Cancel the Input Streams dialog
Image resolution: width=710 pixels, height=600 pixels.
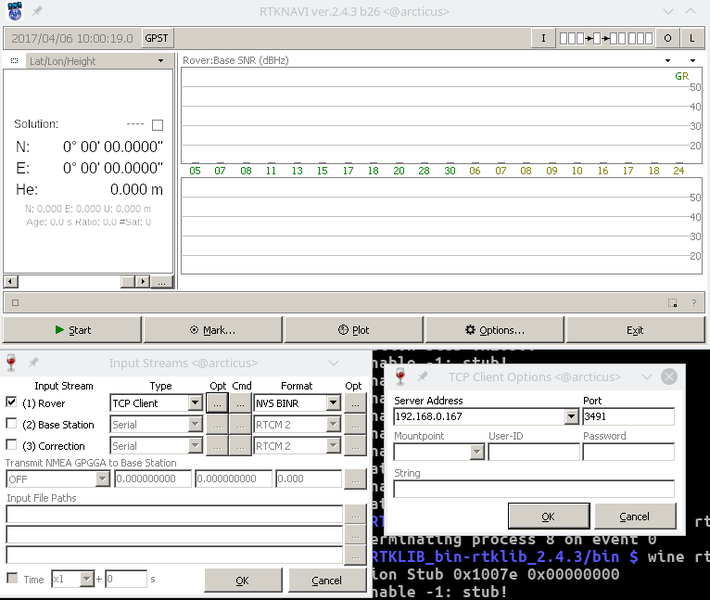[x=326, y=580]
